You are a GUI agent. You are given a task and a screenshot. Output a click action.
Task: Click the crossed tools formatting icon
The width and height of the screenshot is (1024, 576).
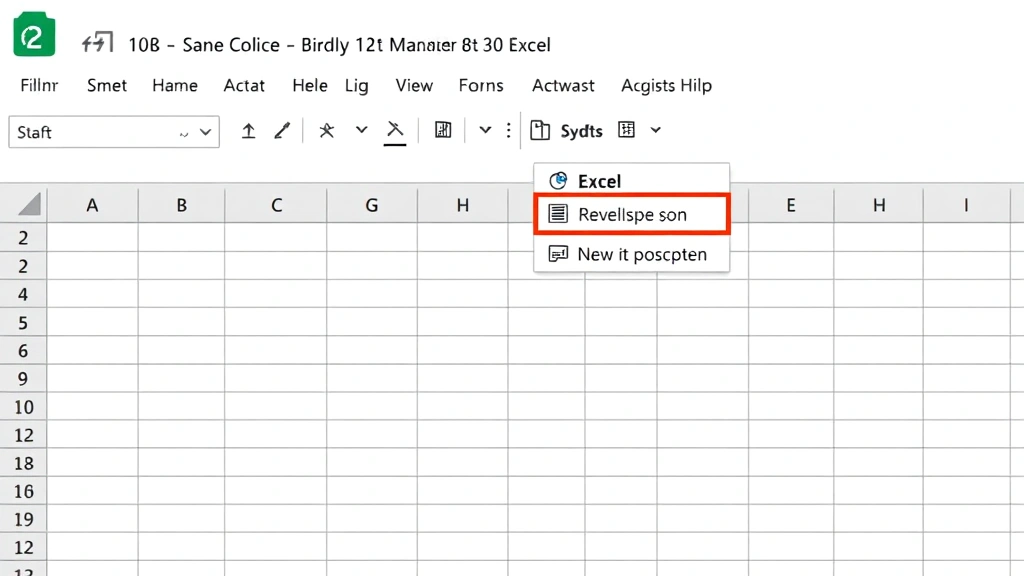[325, 130]
